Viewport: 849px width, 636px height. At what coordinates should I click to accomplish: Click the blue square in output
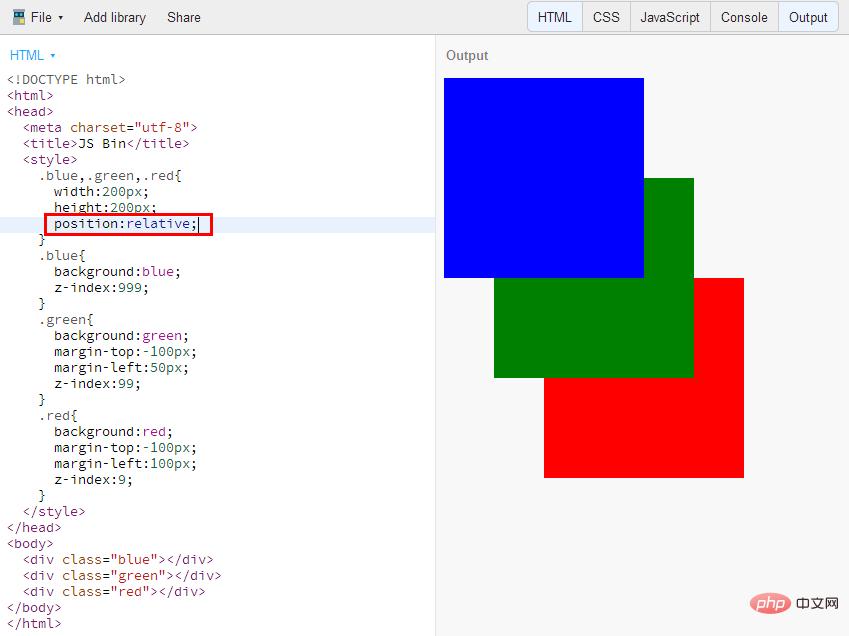pyautogui.click(x=544, y=178)
